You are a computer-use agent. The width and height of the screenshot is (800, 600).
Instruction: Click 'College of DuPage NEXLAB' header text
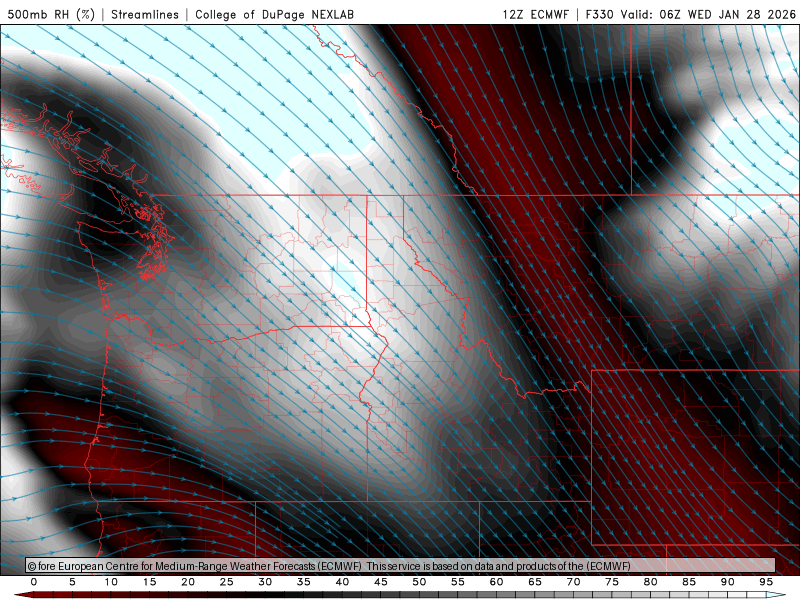(274, 14)
